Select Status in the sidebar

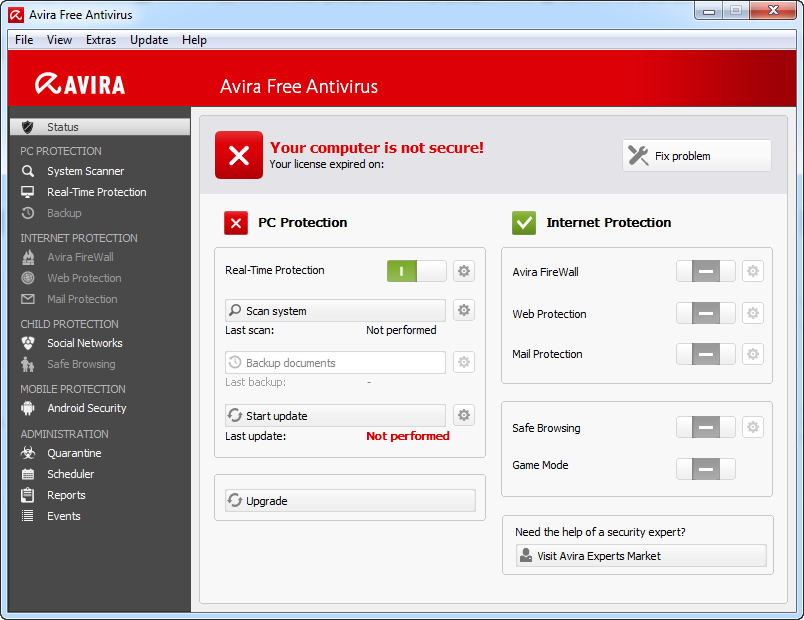100,127
